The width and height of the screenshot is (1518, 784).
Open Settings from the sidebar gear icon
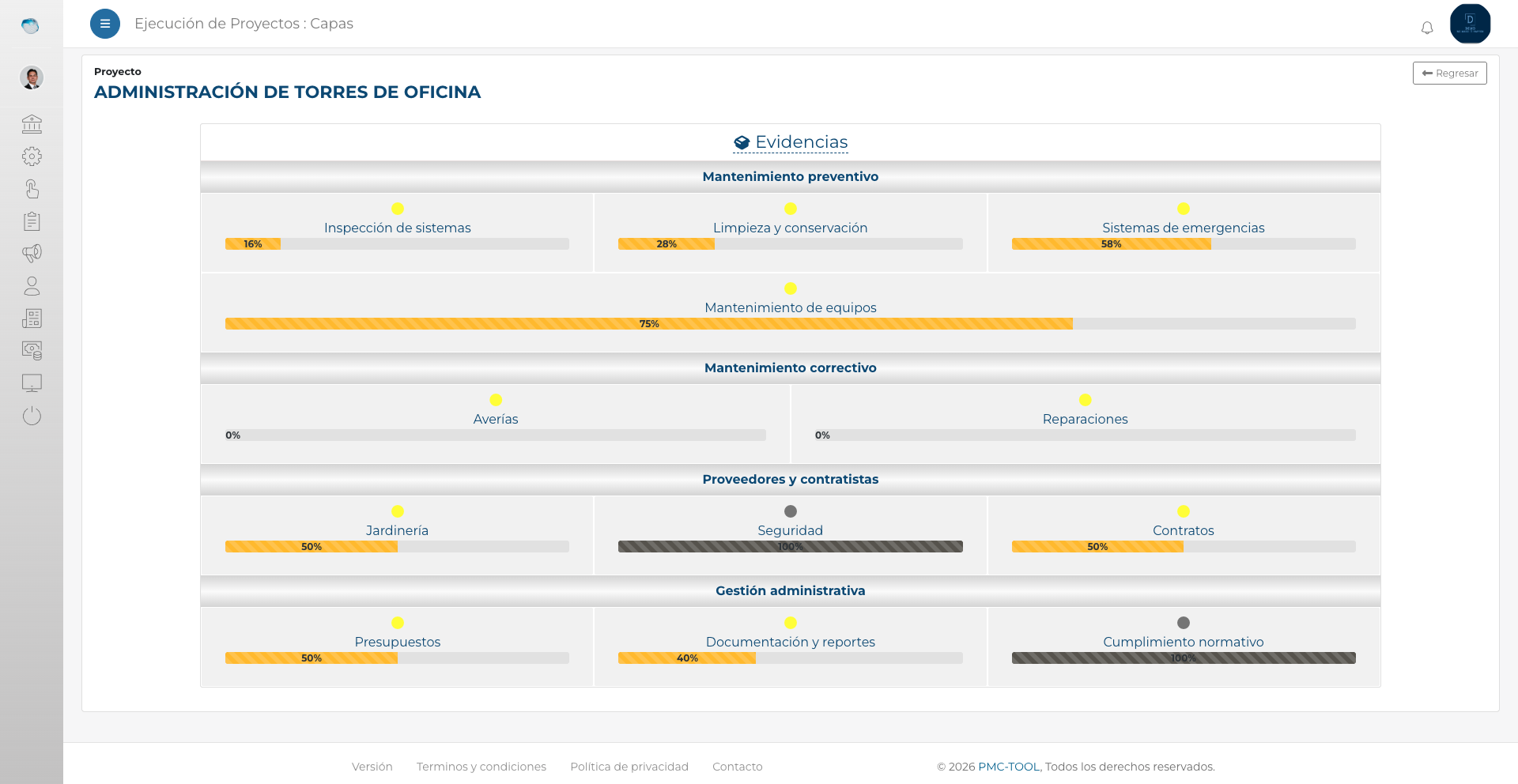pos(32,156)
